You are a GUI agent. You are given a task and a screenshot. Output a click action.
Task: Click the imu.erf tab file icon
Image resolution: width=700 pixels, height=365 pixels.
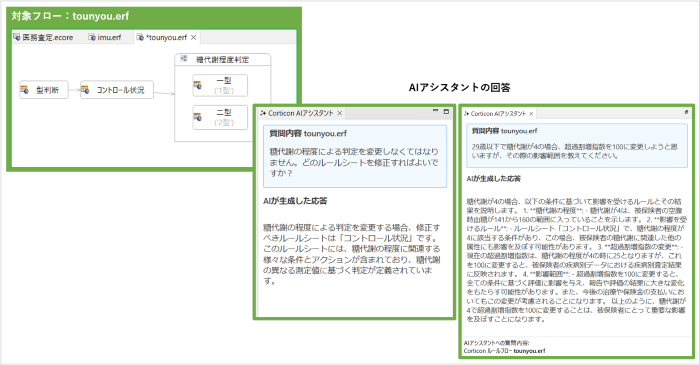[x=92, y=37]
